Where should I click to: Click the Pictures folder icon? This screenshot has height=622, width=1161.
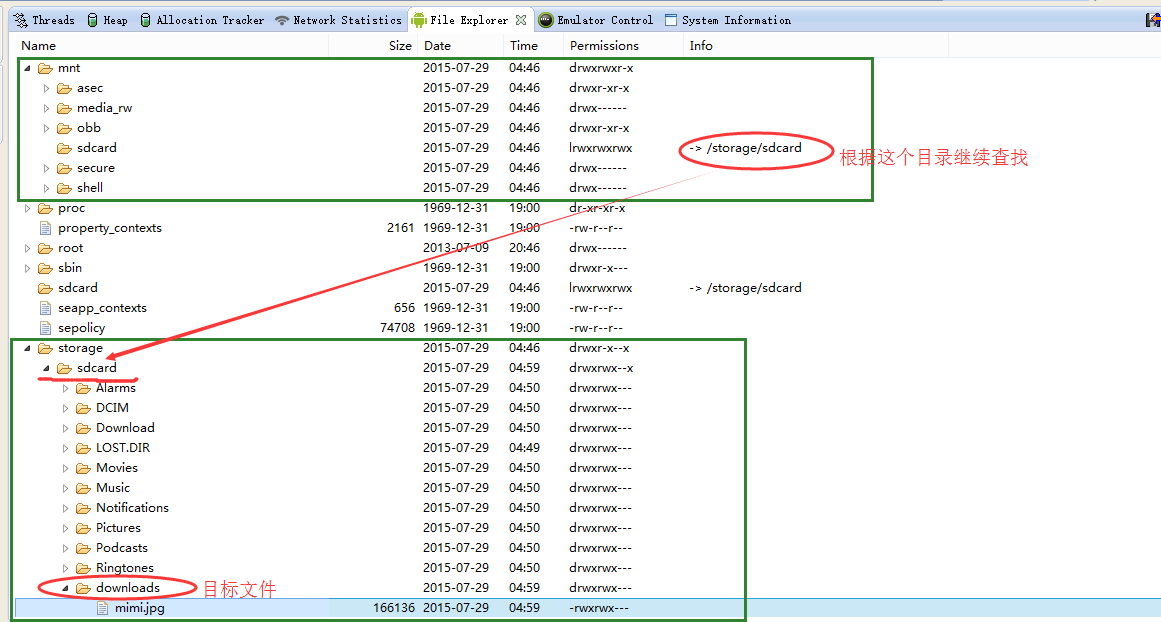[83, 528]
